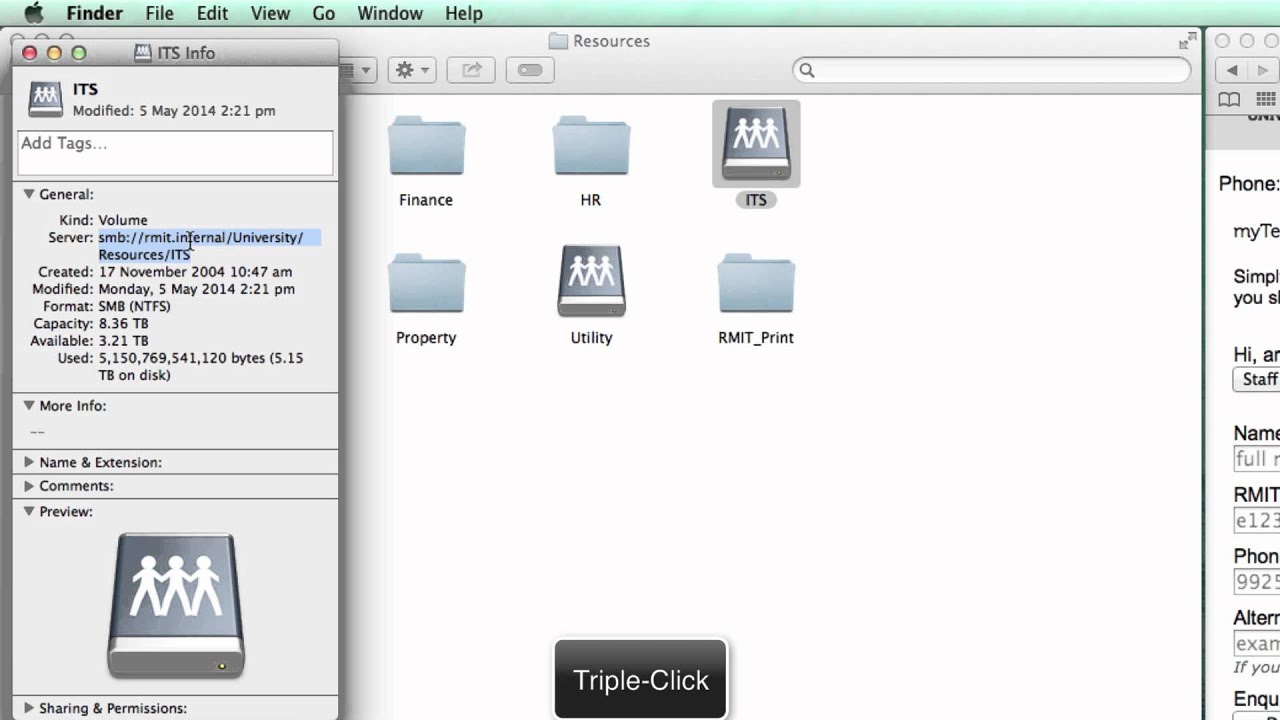Open the Help menu
1280x720 pixels.
(x=464, y=13)
